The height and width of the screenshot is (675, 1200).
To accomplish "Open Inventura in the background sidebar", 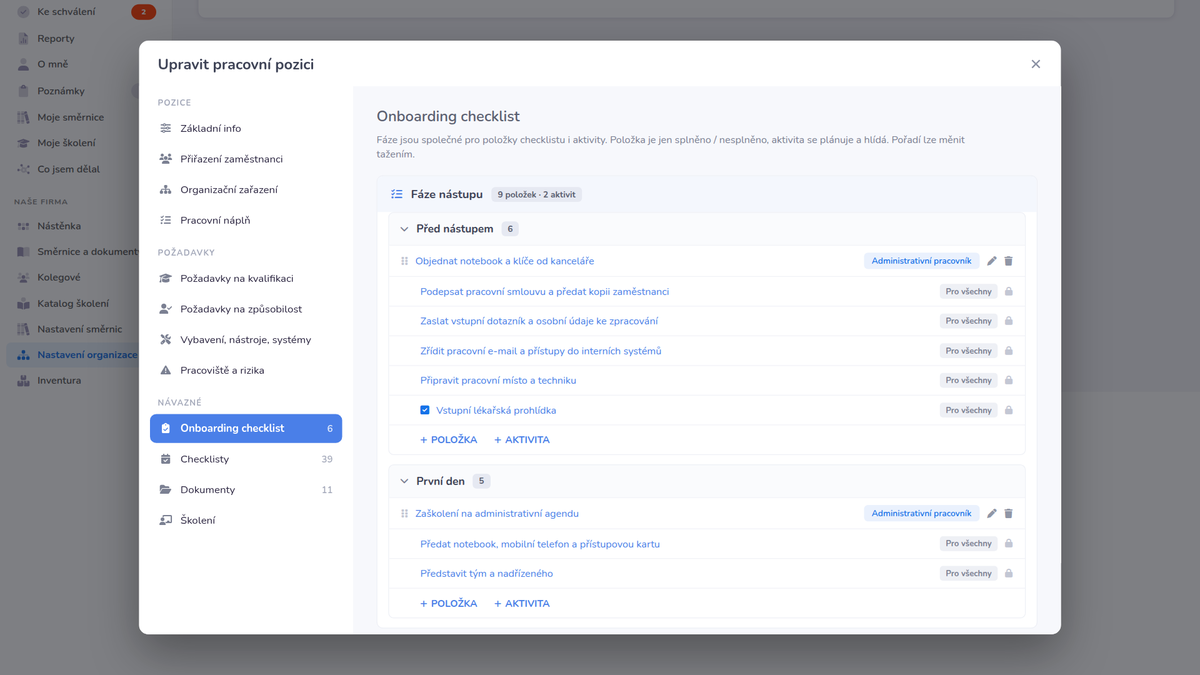I will pos(59,380).
